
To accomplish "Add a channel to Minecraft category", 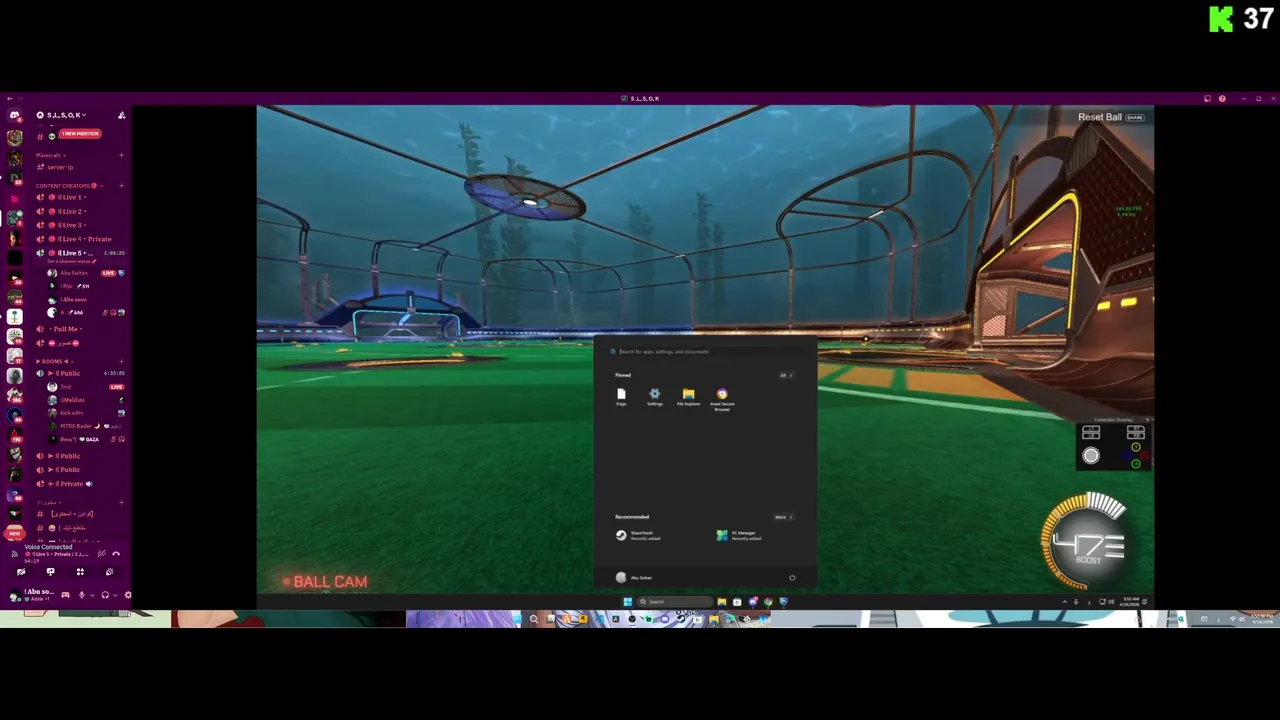I will pyautogui.click(x=121, y=155).
